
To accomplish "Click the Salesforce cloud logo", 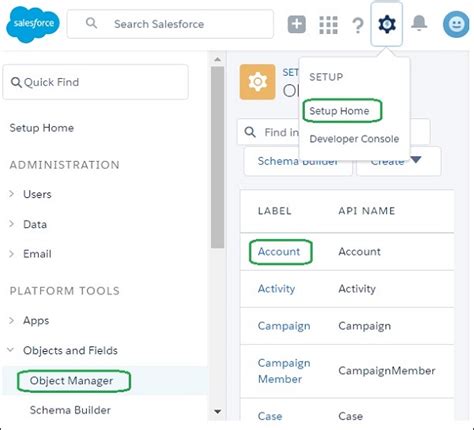I will point(33,24).
